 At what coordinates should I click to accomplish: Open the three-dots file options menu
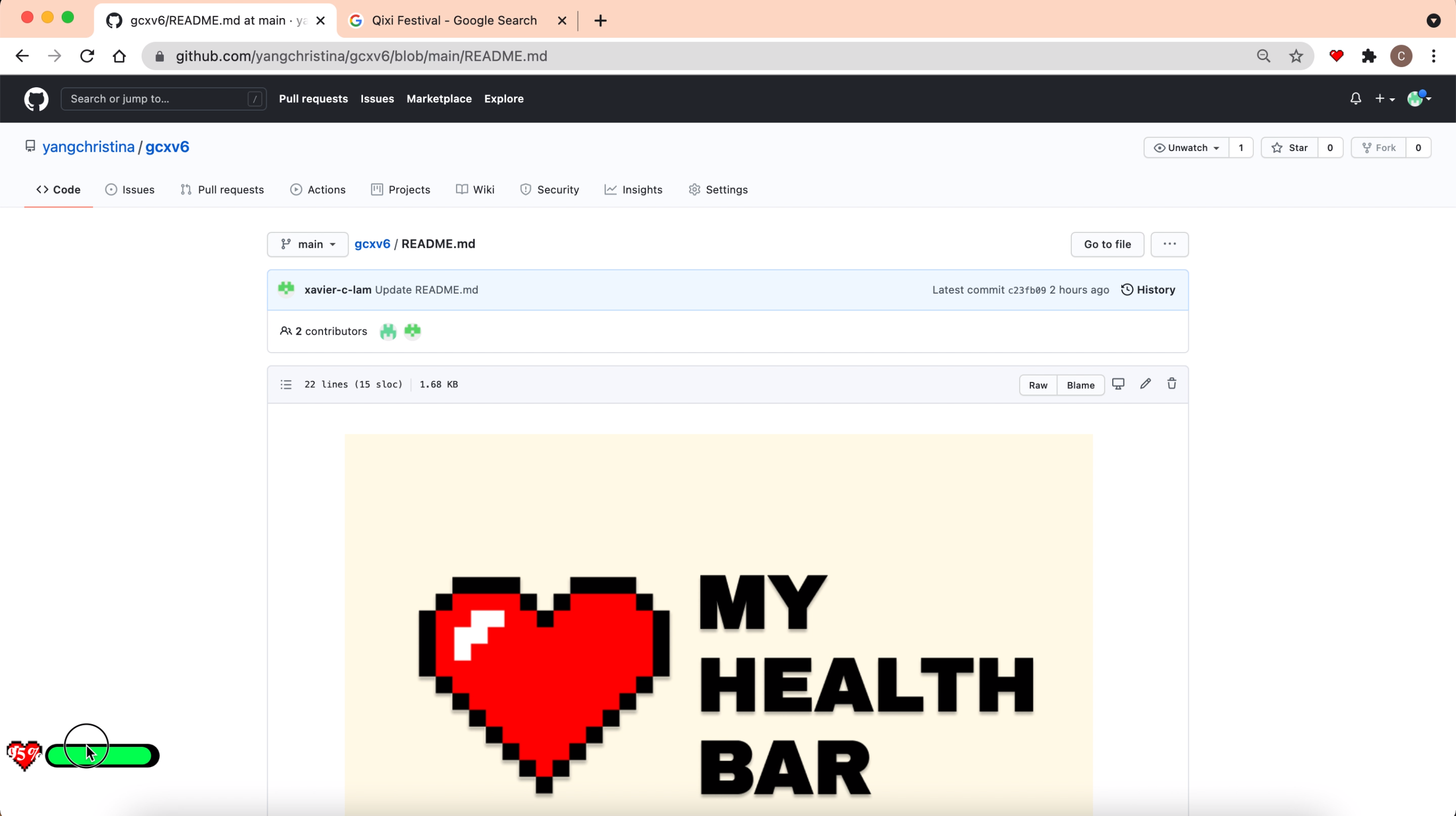1170,244
